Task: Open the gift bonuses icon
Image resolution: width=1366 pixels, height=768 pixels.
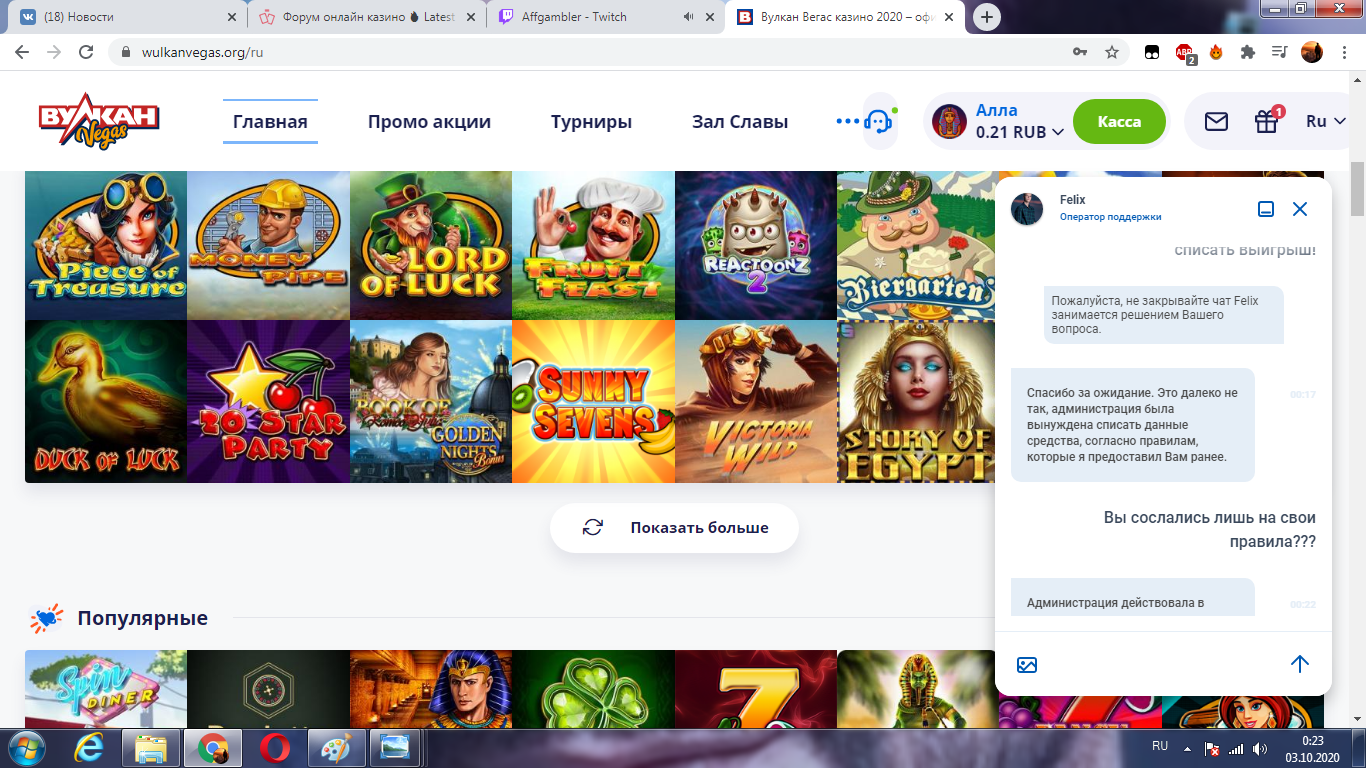Action: tap(1267, 121)
